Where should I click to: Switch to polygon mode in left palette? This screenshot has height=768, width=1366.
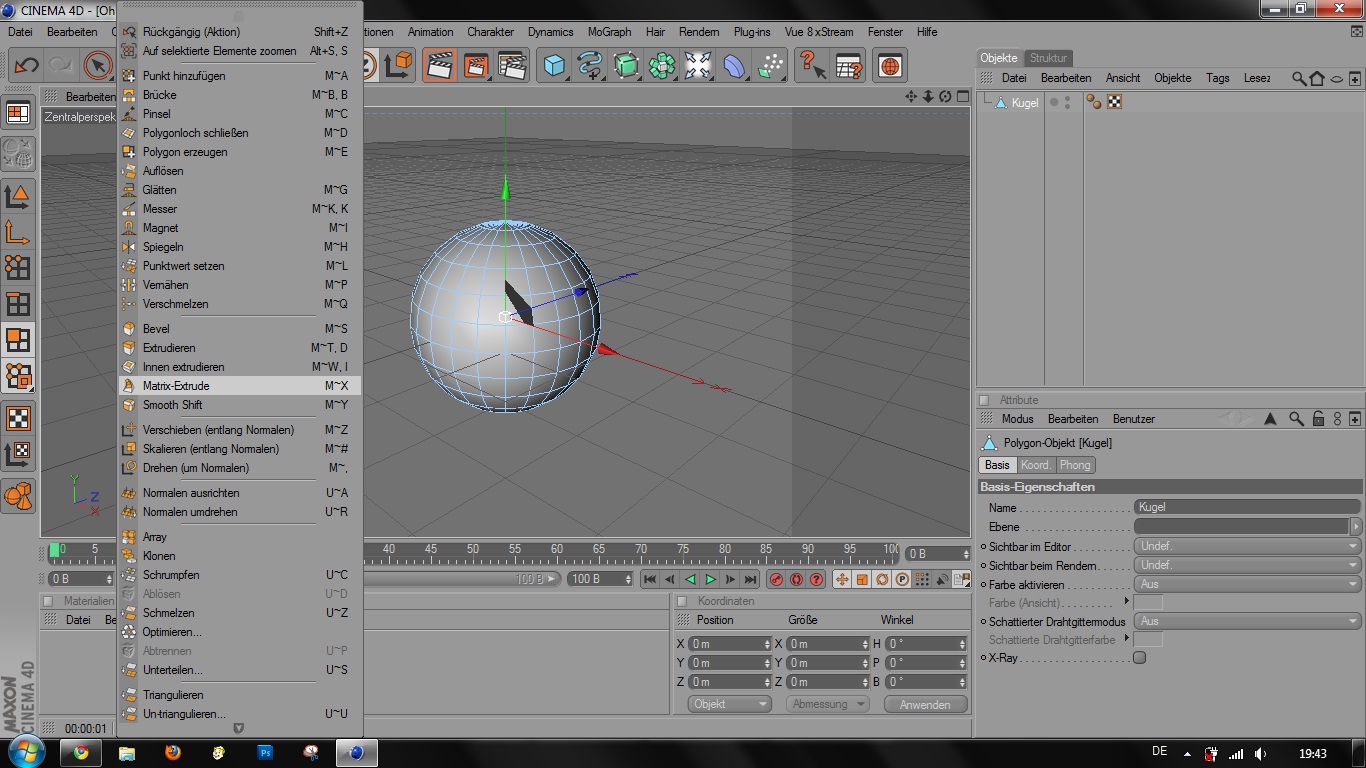pyautogui.click(x=18, y=340)
